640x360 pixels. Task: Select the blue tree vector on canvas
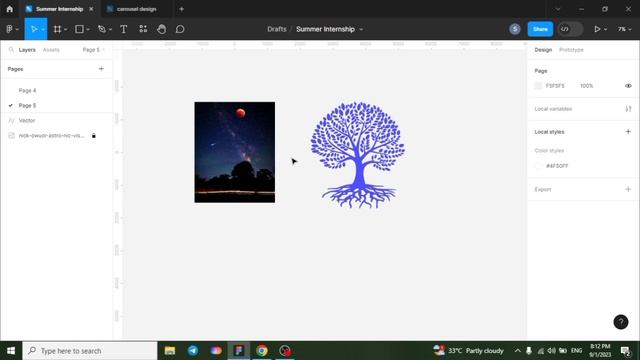(x=358, y=155)
